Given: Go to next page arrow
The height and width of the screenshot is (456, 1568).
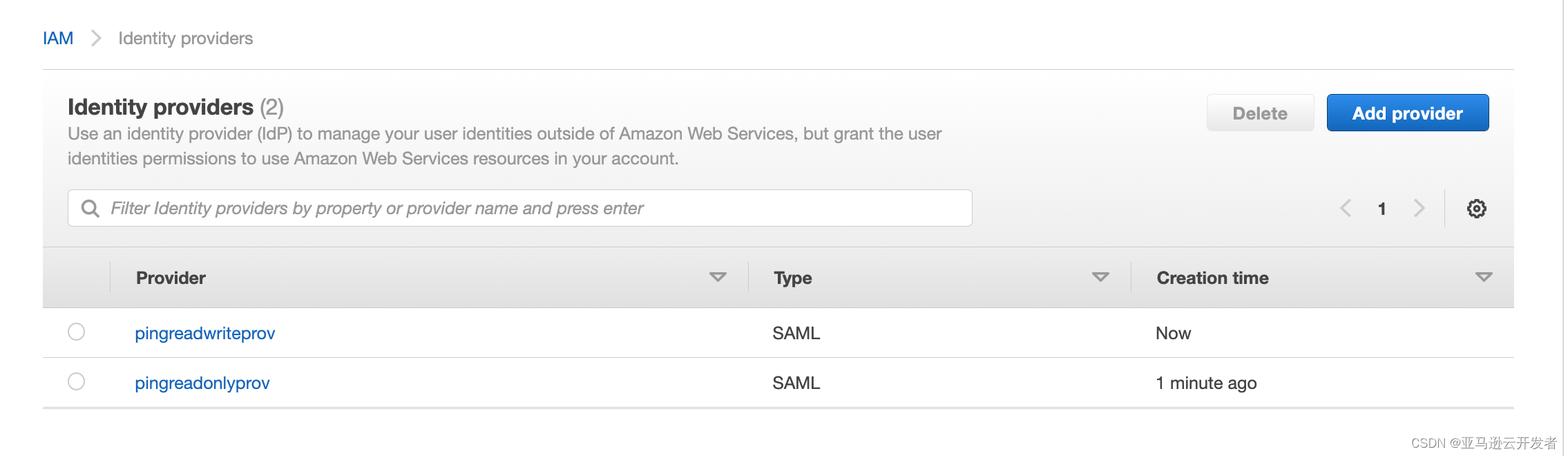Looking at the screenshot, I should coord(1419,209).
